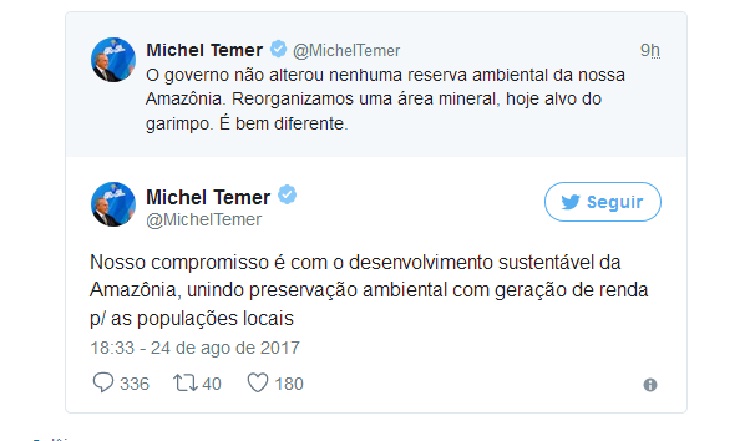The width and height of the screenshot is (750, 441).
Task: Click the 40 retweets count
Action: 211,384
